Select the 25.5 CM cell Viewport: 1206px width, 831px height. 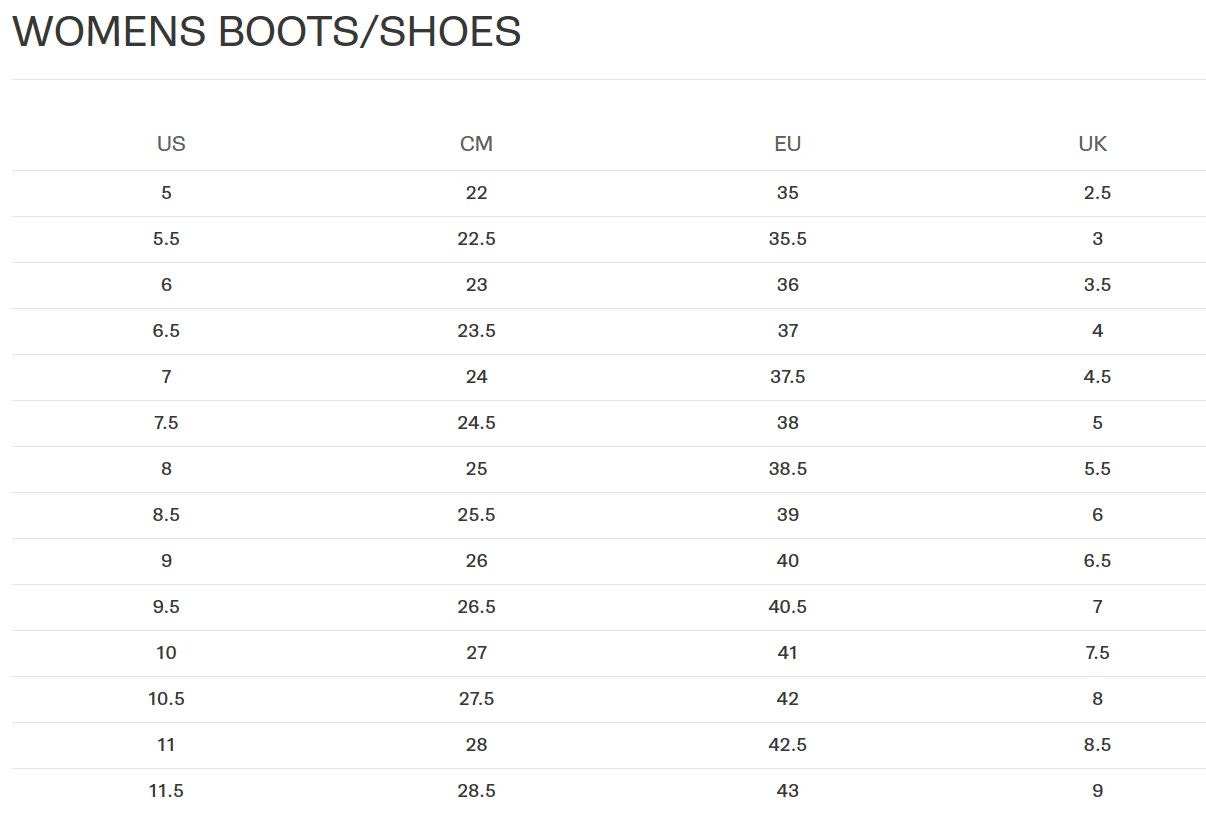click(x=476, y=515)
